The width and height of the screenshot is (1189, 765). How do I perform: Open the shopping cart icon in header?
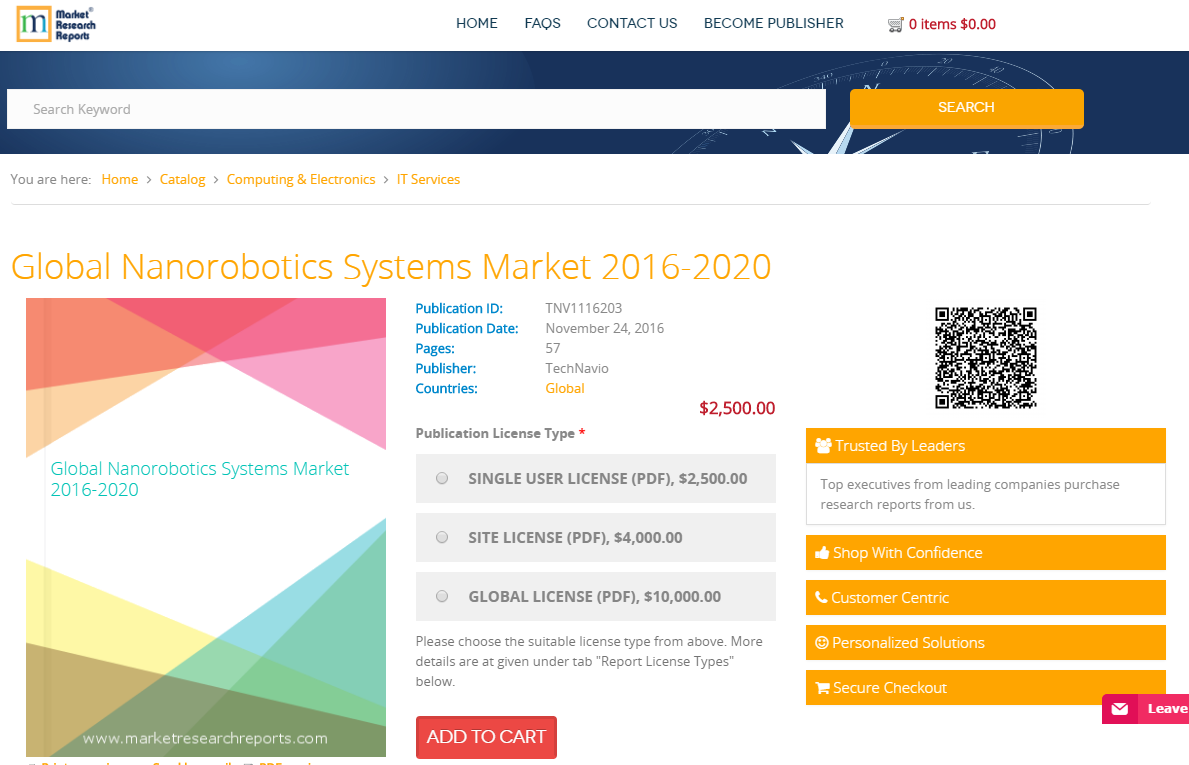[x=897, y=23]
